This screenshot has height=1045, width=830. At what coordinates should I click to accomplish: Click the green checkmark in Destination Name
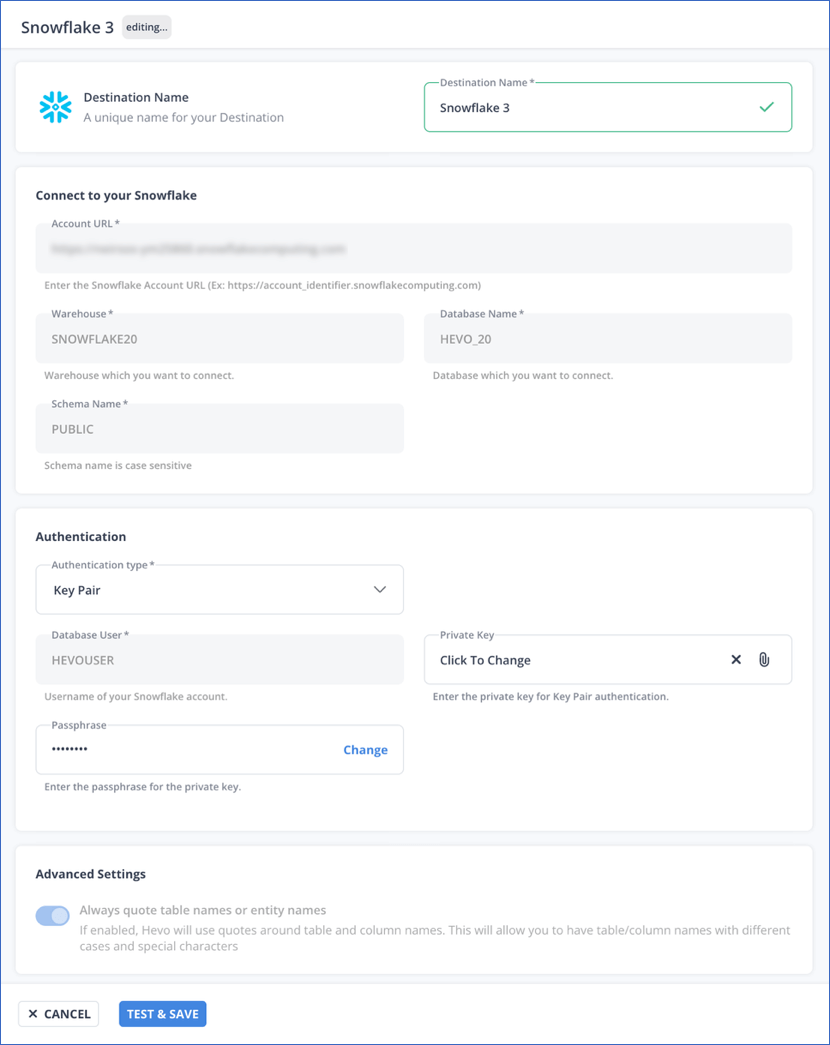(767, 107)
